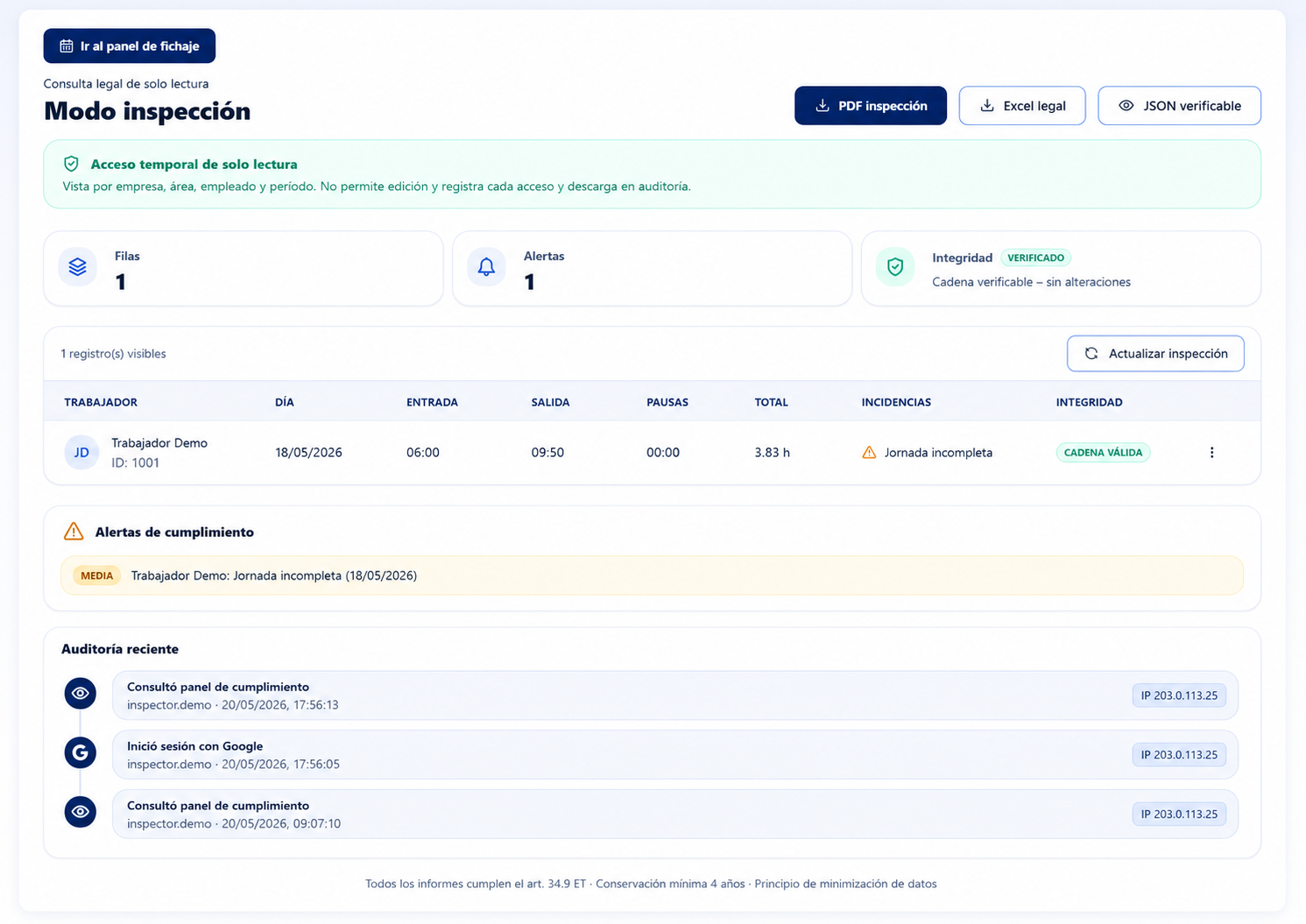Click the eye icon for the 17:56:13 audit entry

click(x=81, y=694)
